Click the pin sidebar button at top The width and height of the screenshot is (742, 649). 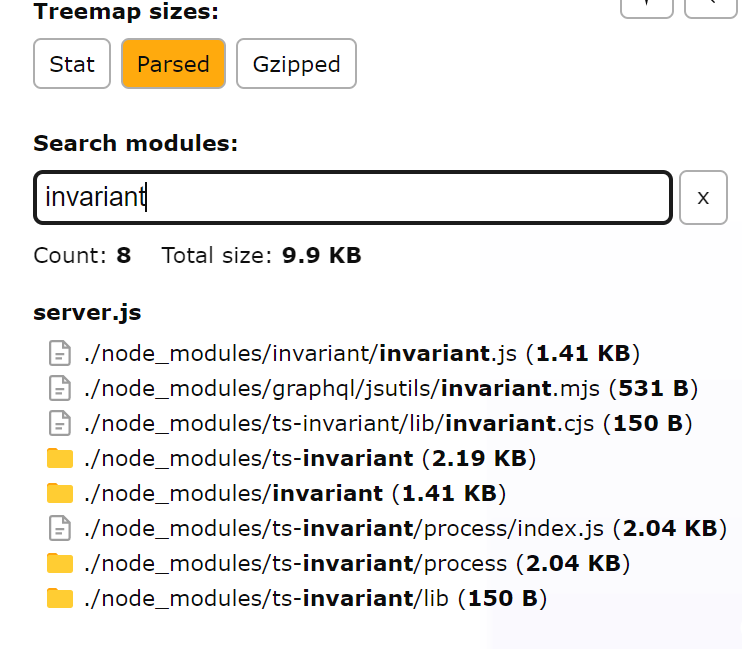coord(646,5)
